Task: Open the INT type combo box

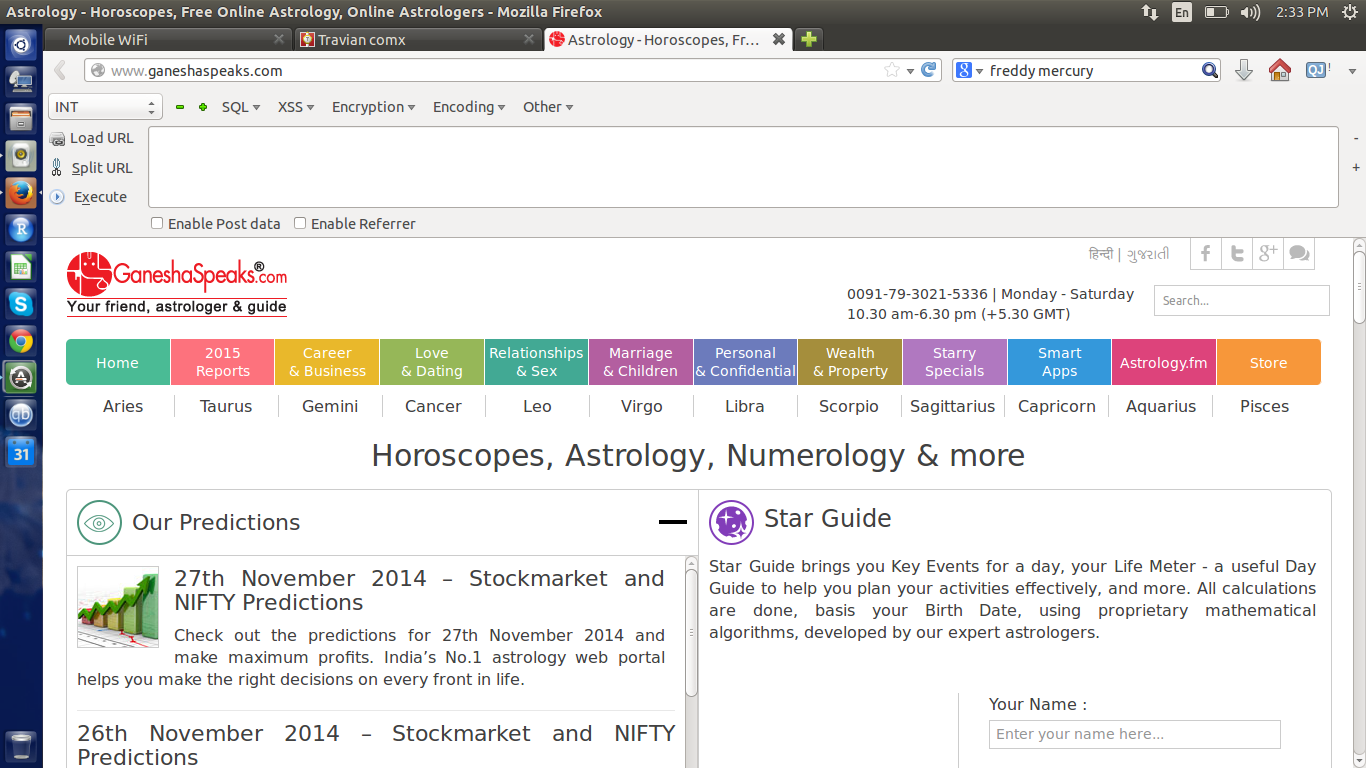Action: pyautogui.click(x=105, y=107)
